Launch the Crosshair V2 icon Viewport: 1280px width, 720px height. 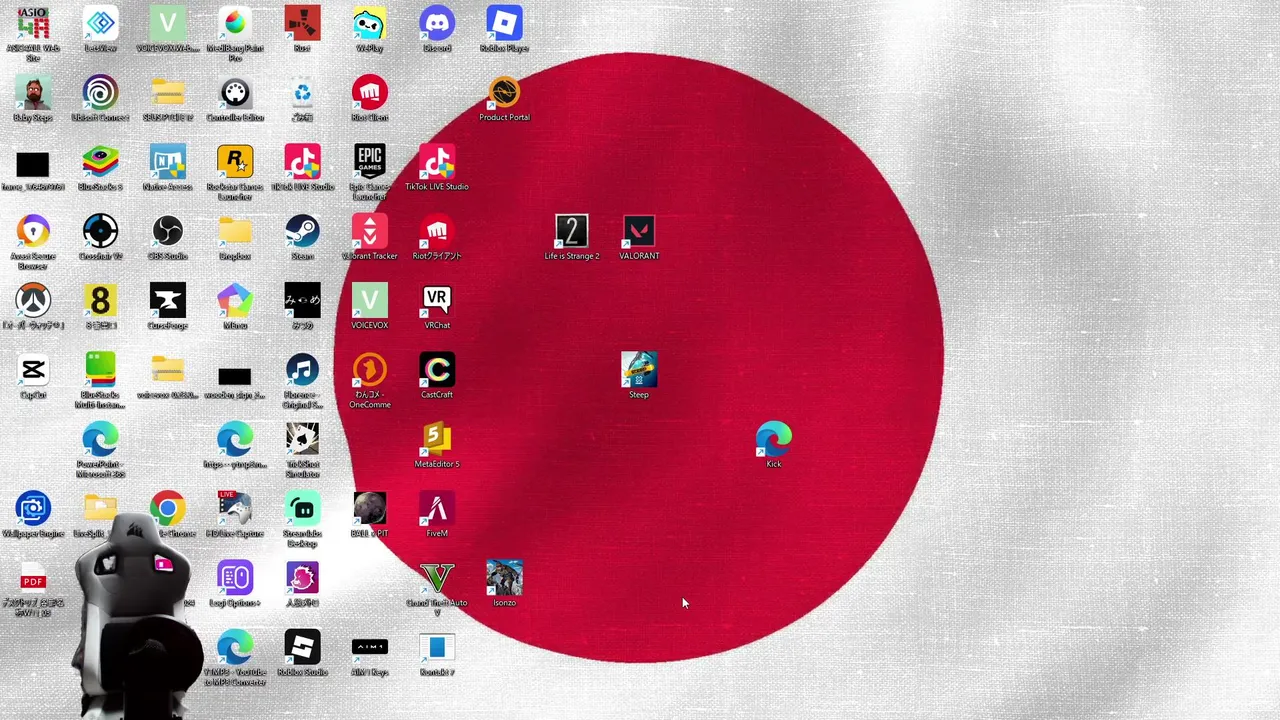pyautogui.click(x=100, y=231)
